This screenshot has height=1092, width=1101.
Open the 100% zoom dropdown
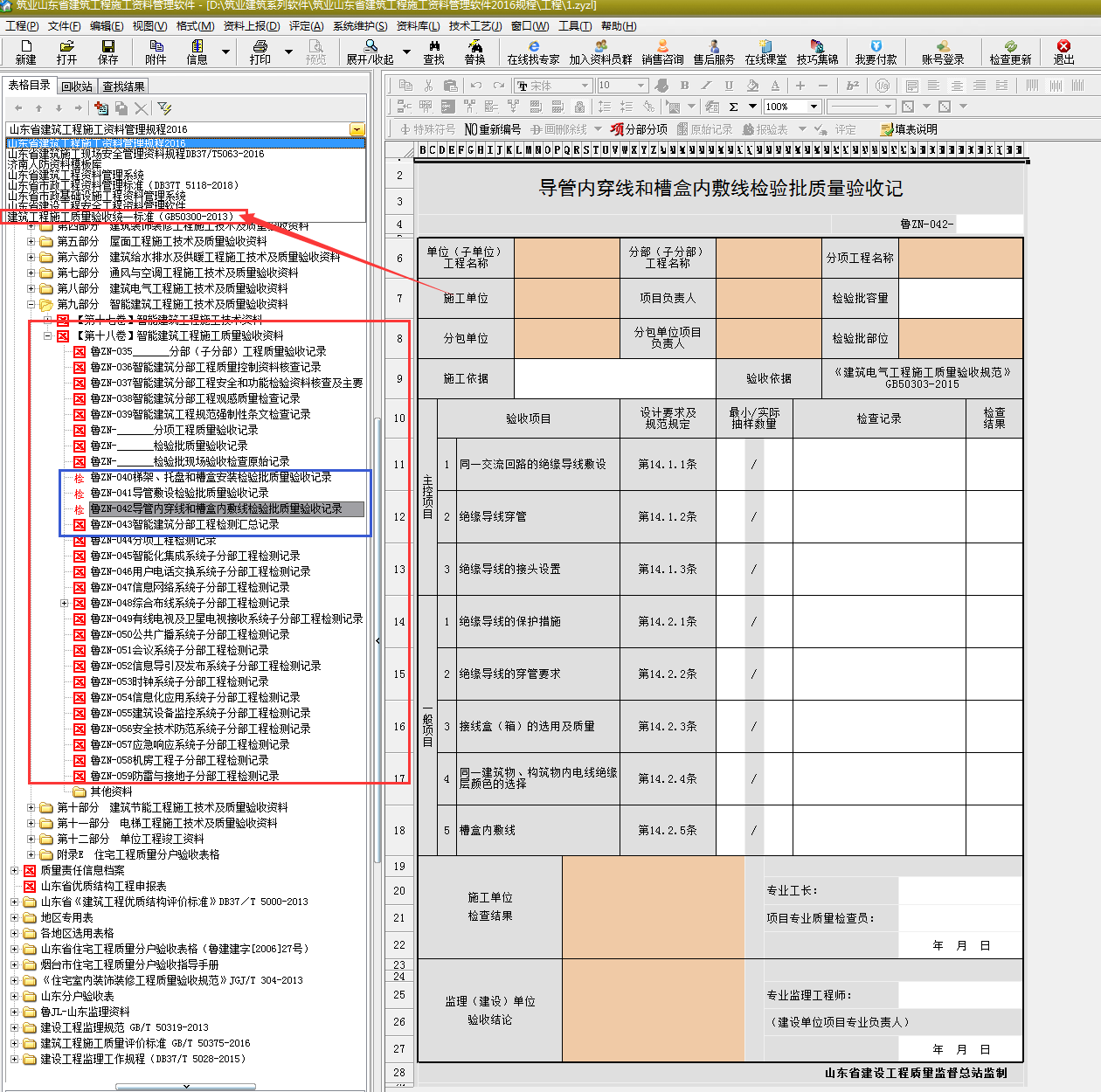[814, 107]
